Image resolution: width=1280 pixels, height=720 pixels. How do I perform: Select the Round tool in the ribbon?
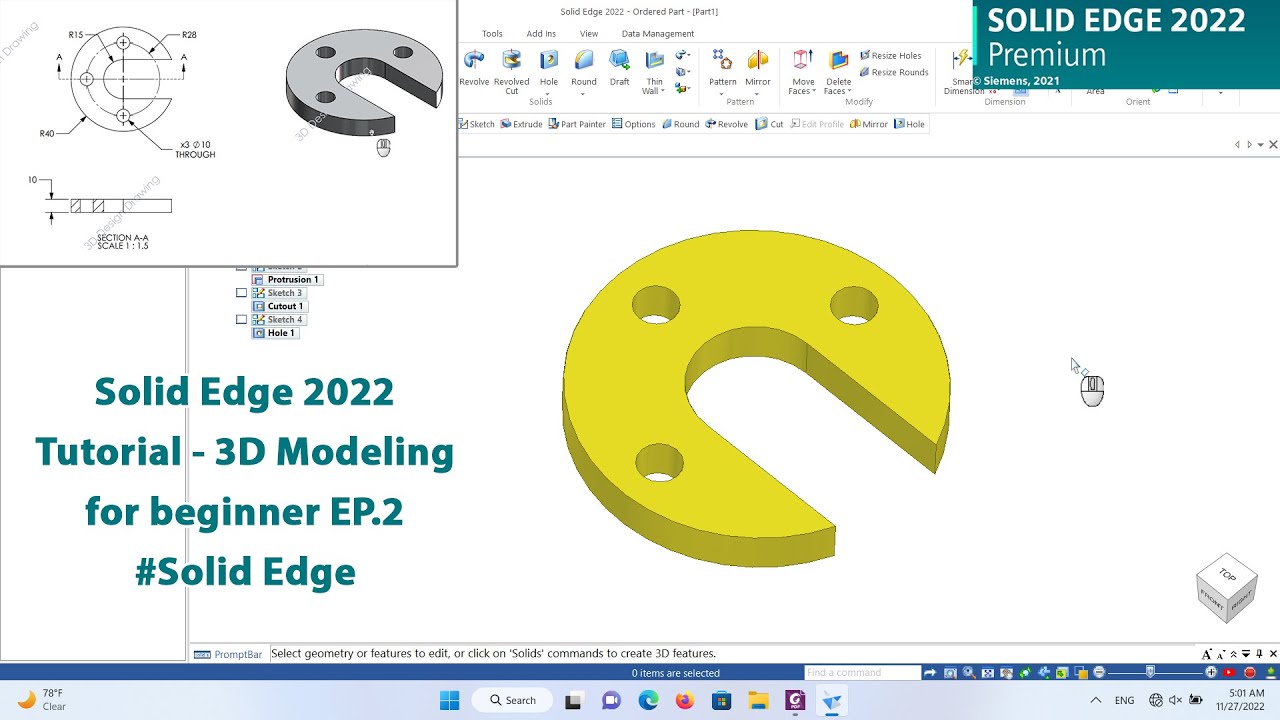coord(584,68)
